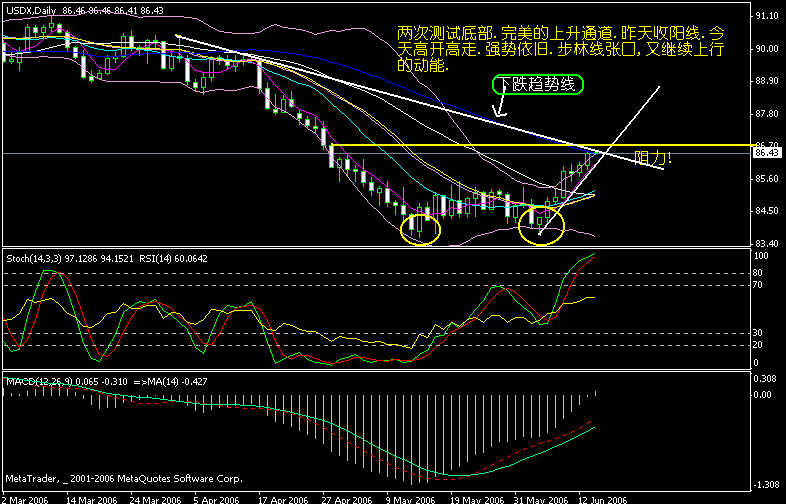This screenshot has width=786, height=504.
Task: Select the 30 level on oscillator scale
Action: [x=758, y=332]
